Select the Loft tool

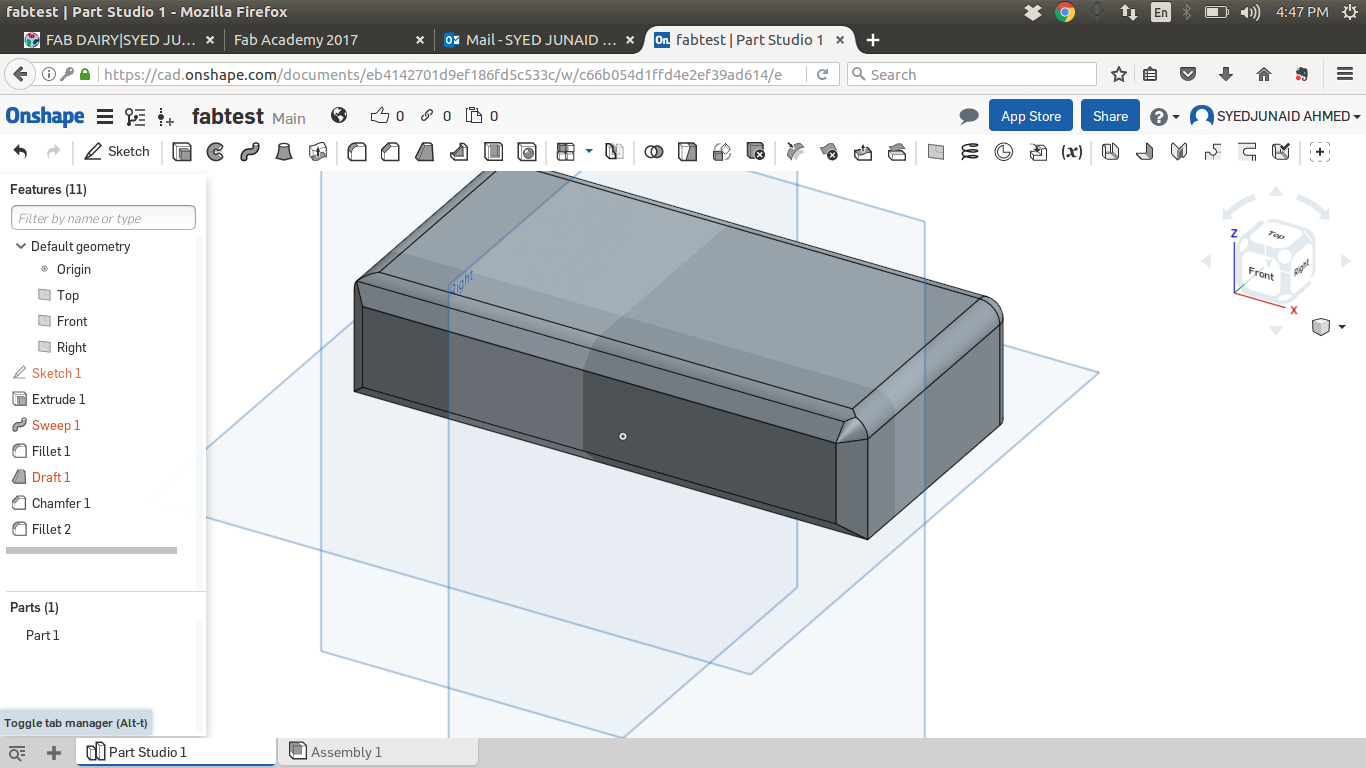(x=284, y=152)
